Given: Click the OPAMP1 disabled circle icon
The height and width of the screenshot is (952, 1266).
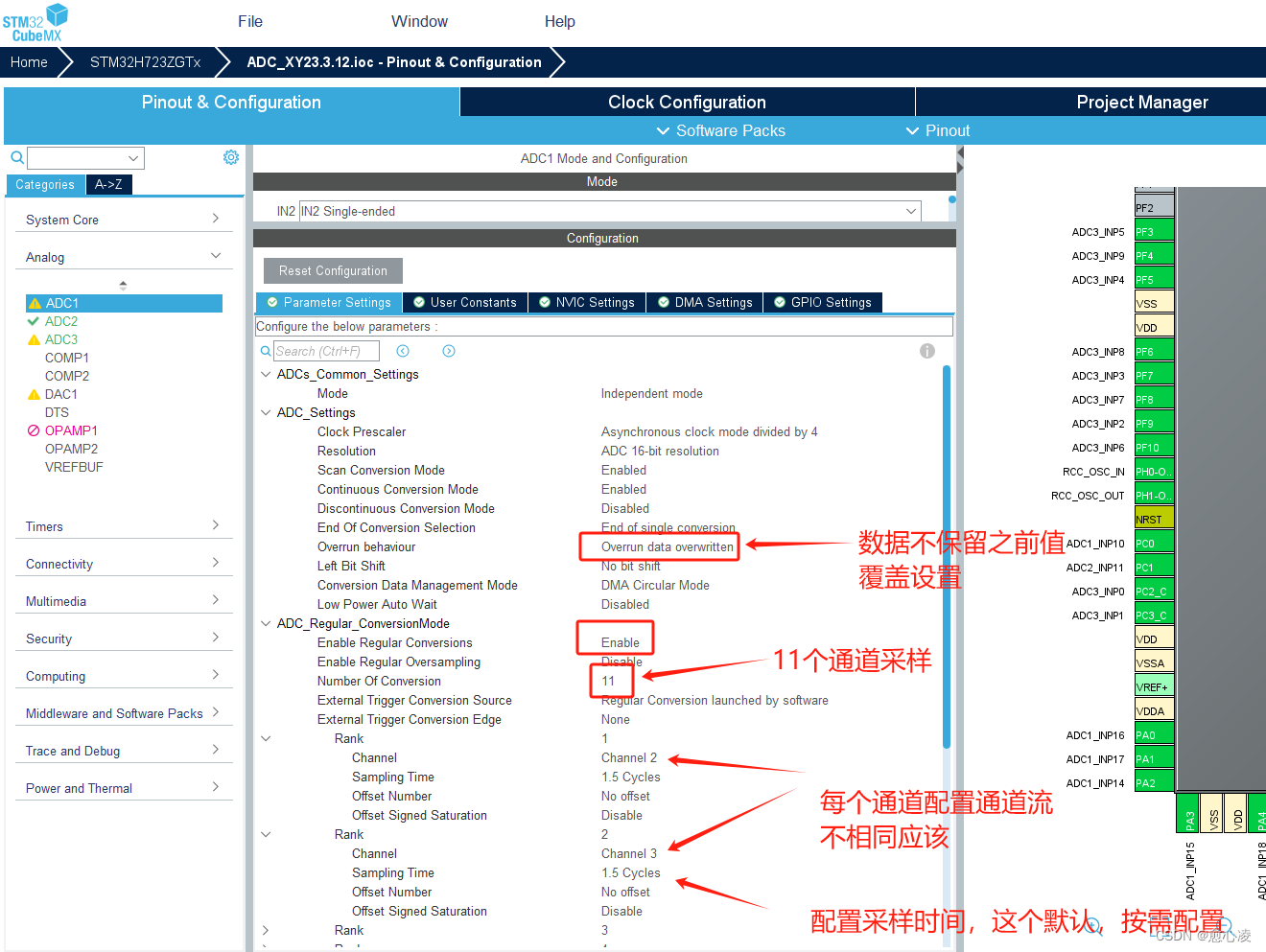Looking at the screenshot, I should pos(34,430).
